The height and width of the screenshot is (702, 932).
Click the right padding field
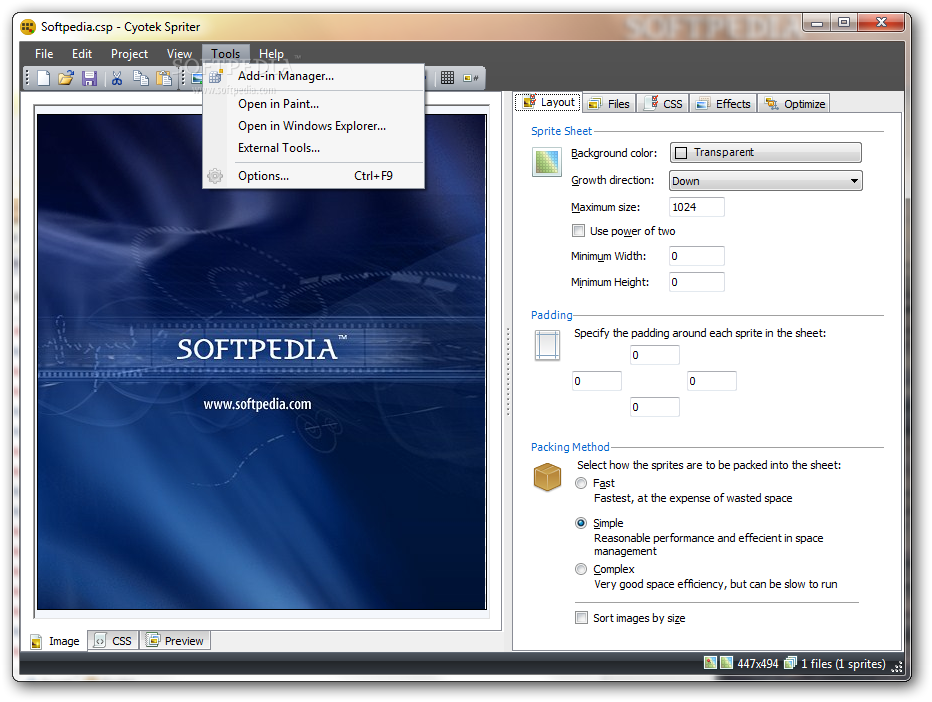click(x=711, y=381)
